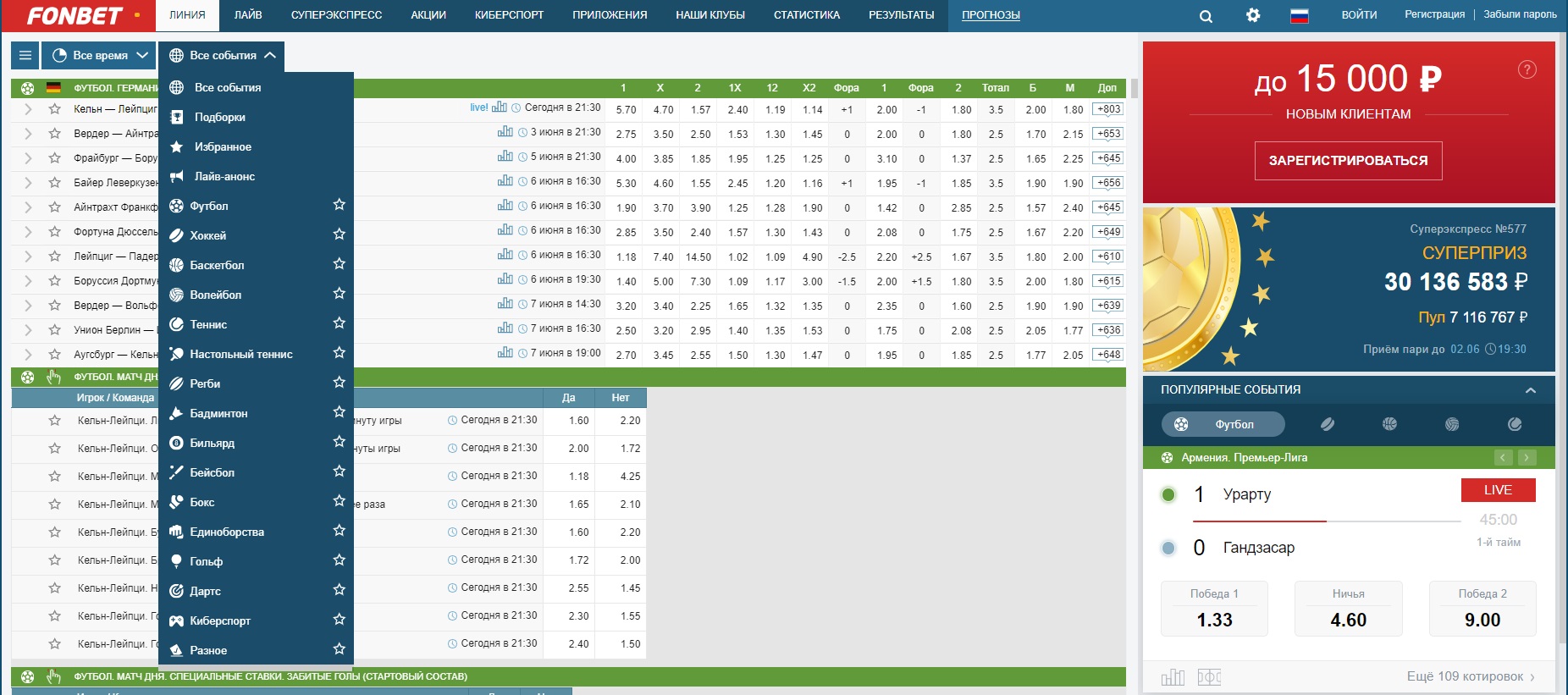
Task: Switch to ЛАЙВ tab
Action: (248, 15)
